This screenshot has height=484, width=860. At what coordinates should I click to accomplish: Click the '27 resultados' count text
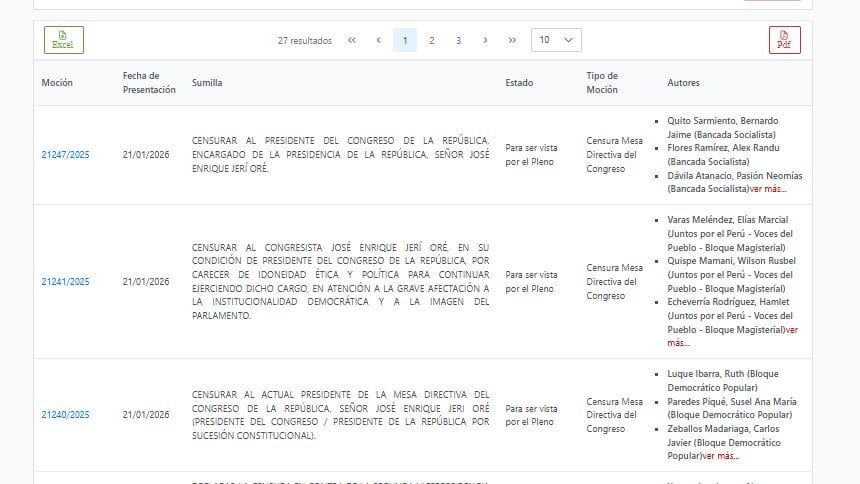coord(305,41)
